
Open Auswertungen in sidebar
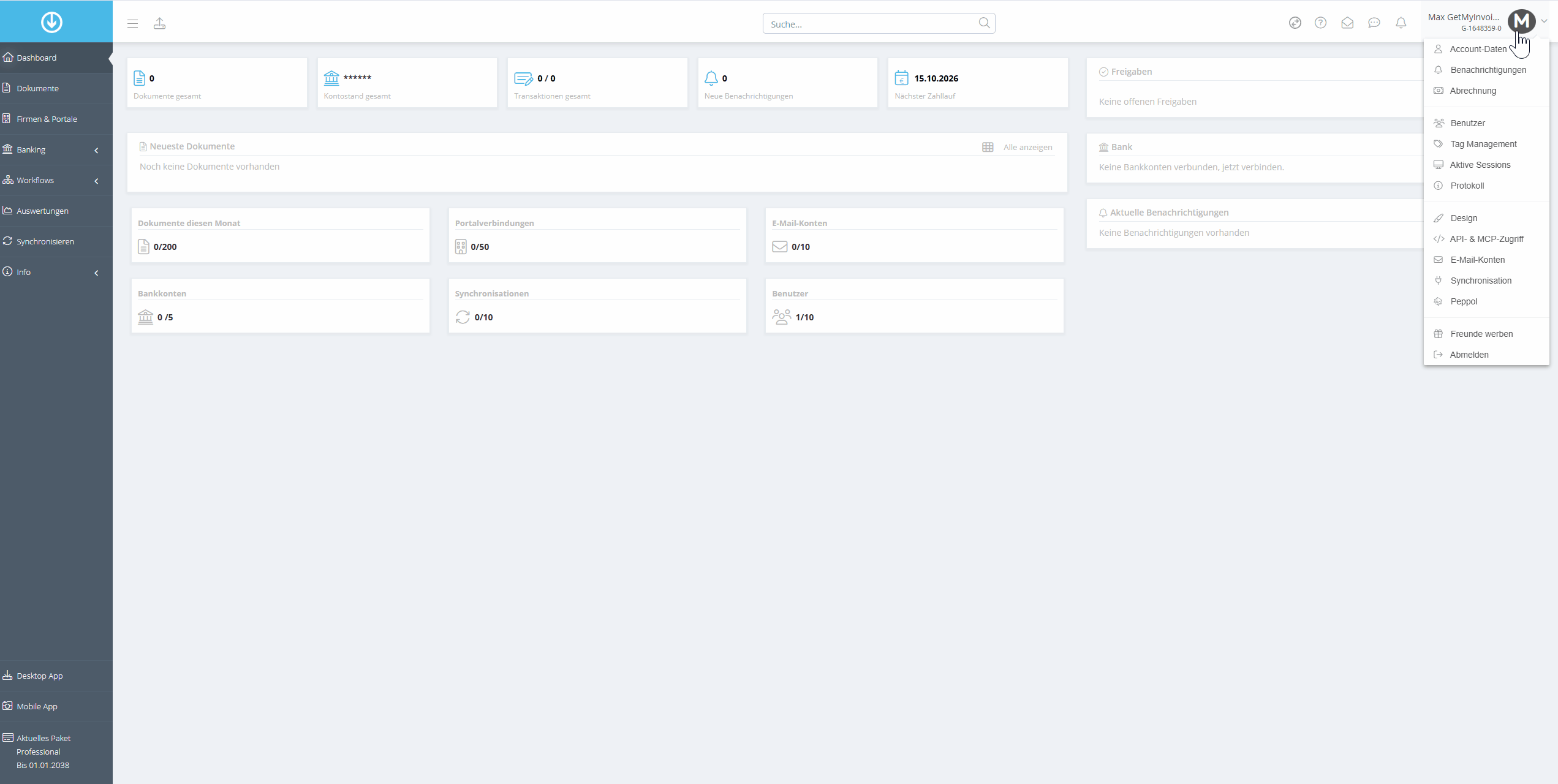pyautogui.click(x=56, y=211)
